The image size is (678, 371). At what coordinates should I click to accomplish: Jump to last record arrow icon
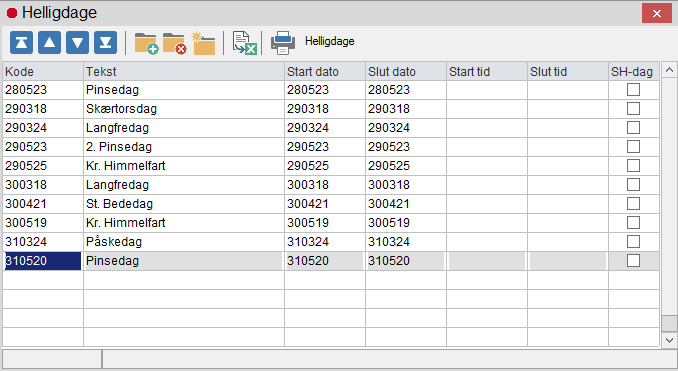coord(106,42)
